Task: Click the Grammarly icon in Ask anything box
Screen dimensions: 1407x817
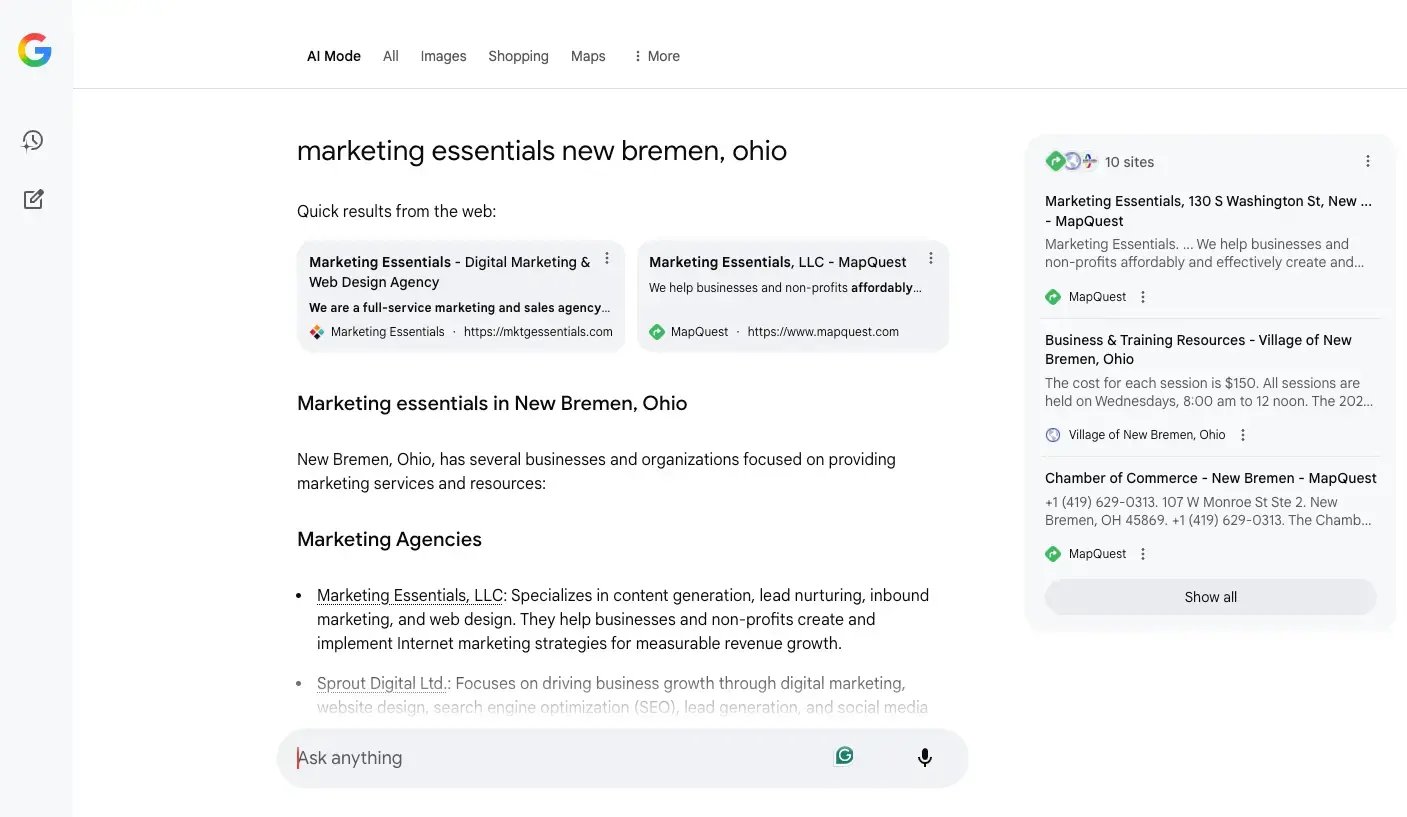Action: [844, 756]
